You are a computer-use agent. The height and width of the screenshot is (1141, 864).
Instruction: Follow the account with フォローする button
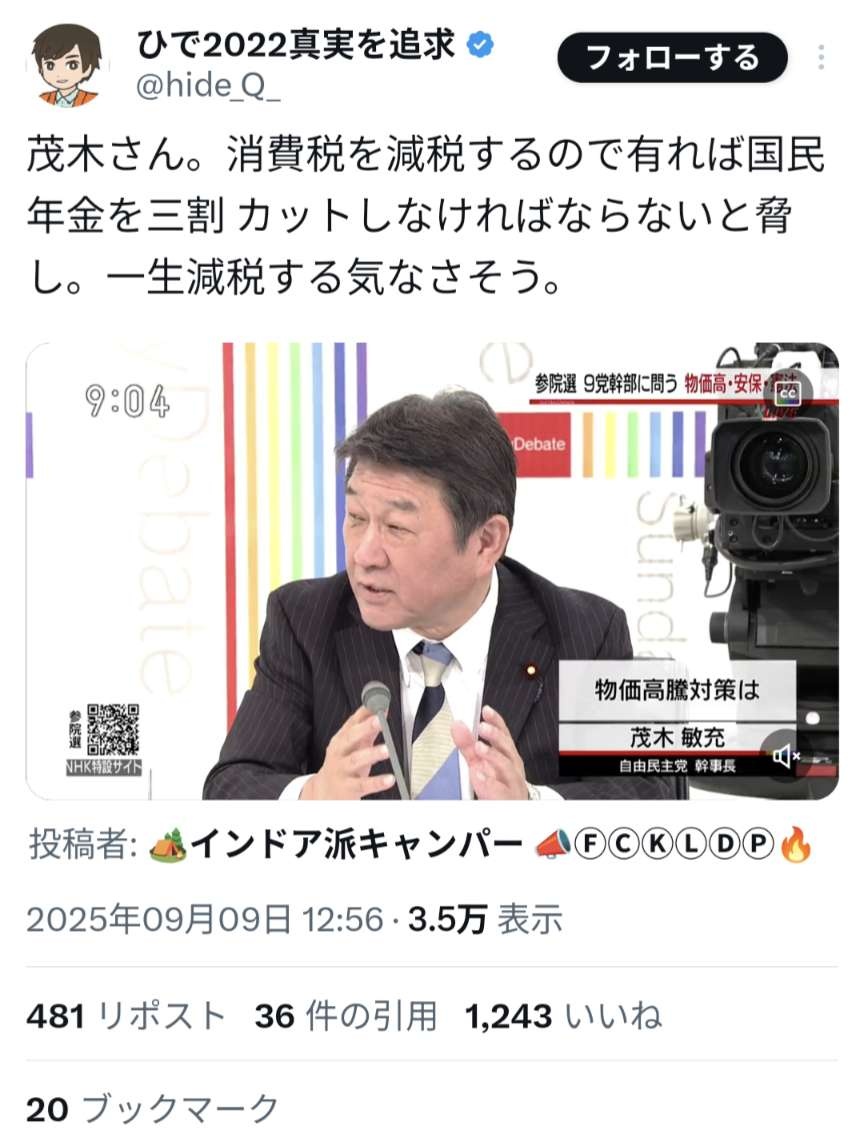(673, 57)
